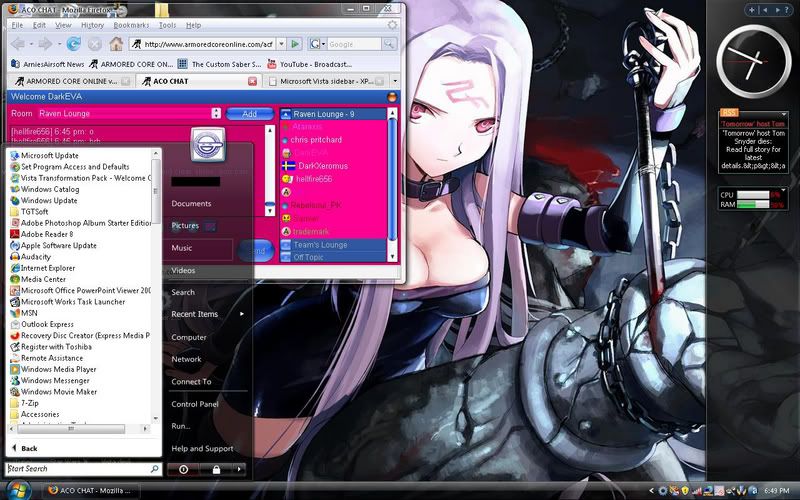
Task: Click the Add room button
Action: pos(249,114)
